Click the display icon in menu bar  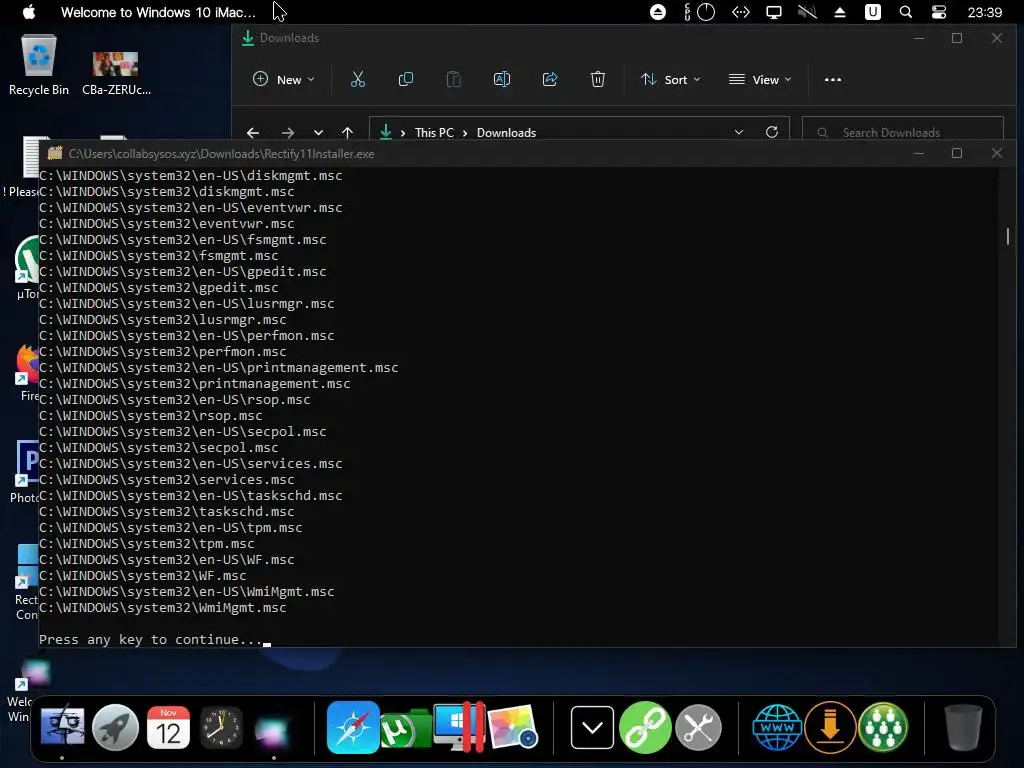click(774, 12)
